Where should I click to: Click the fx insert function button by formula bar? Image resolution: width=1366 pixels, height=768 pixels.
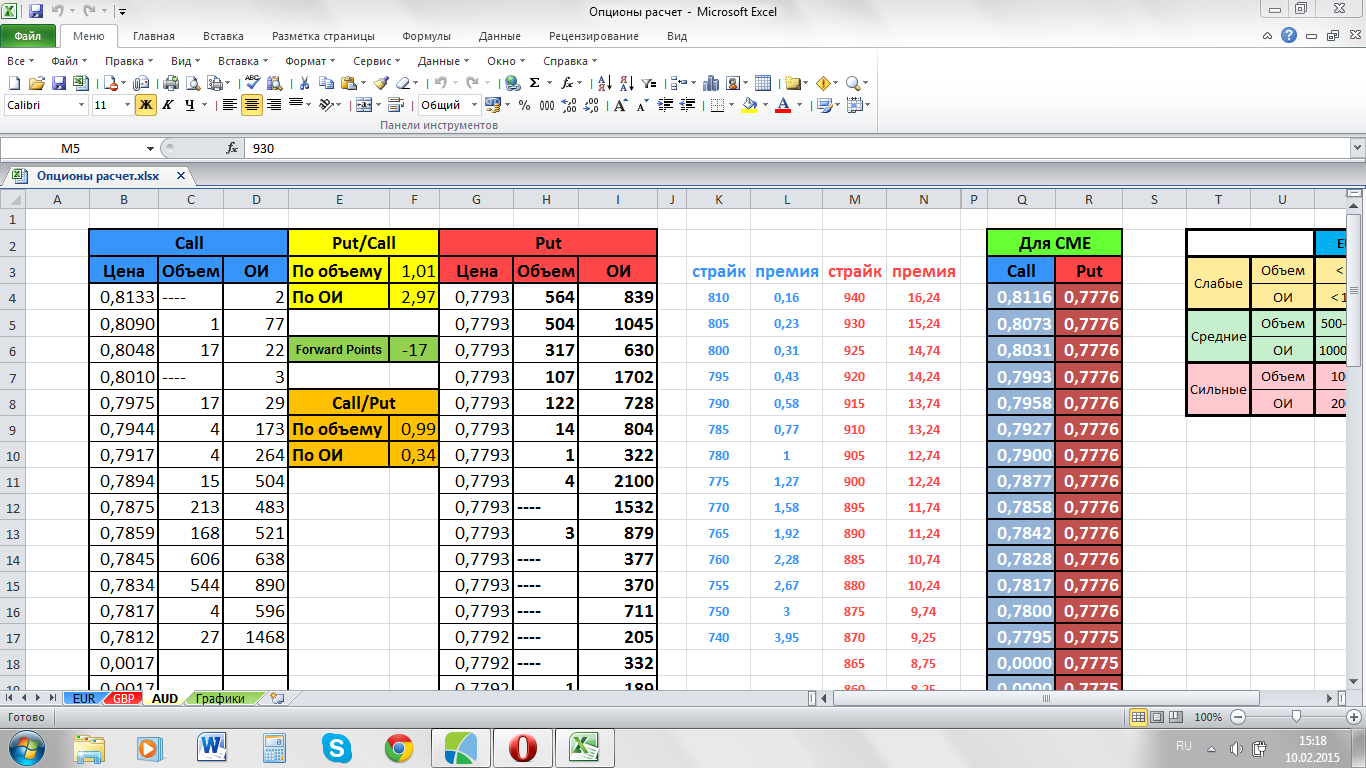tap(232, 148)
